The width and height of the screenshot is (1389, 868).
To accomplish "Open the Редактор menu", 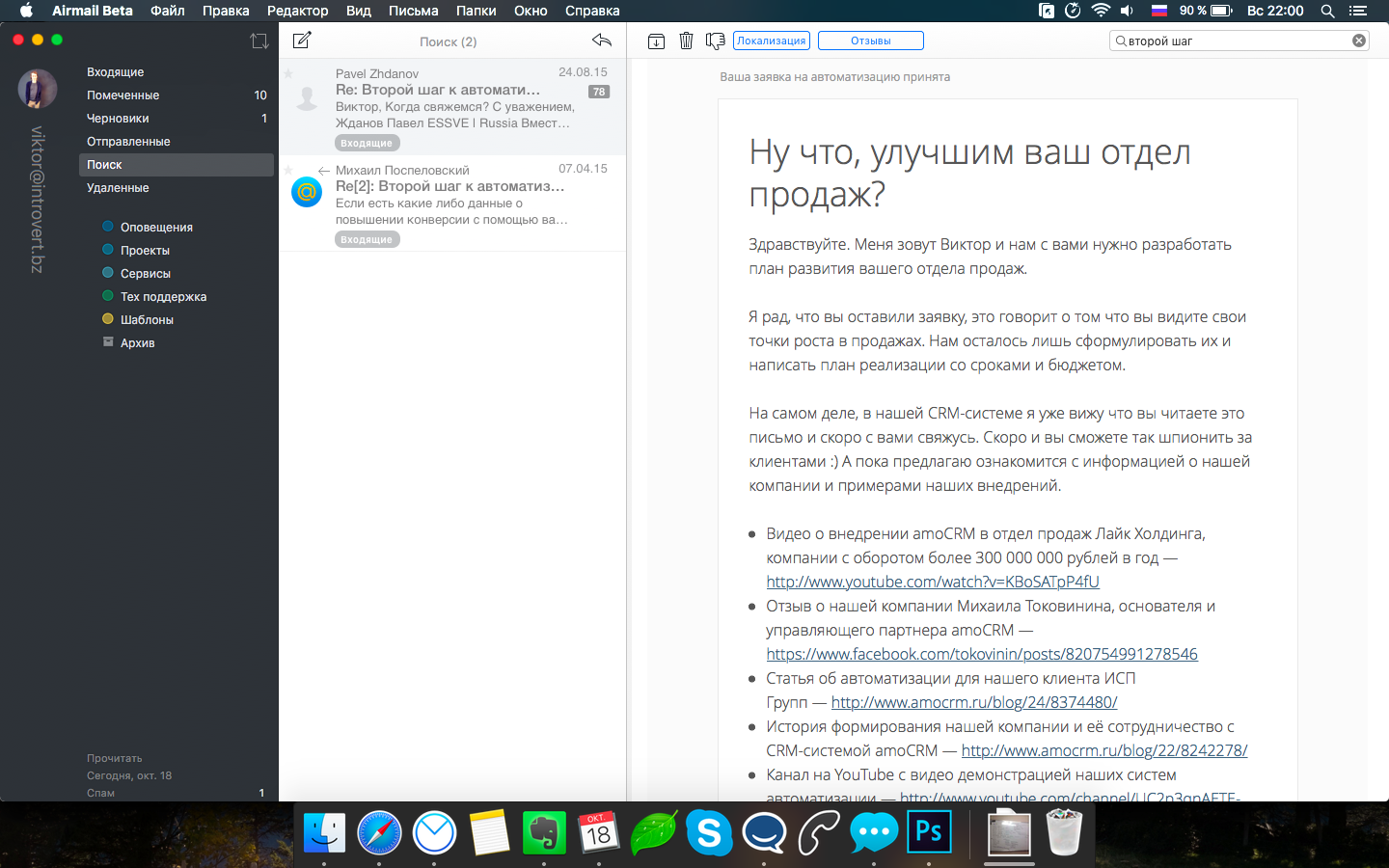I will 298,11.
